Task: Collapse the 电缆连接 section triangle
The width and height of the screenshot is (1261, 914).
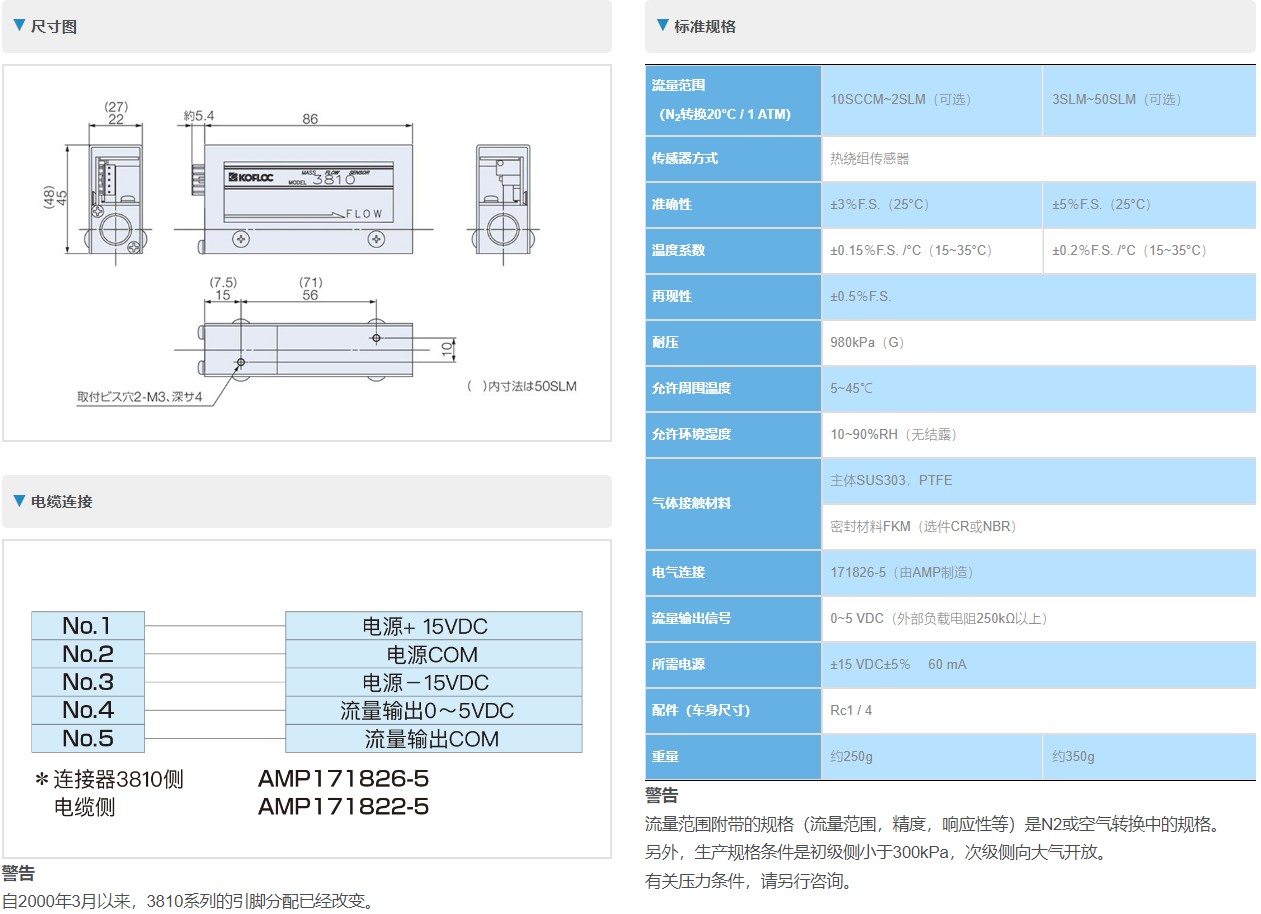Action: (x=19, y=500)
